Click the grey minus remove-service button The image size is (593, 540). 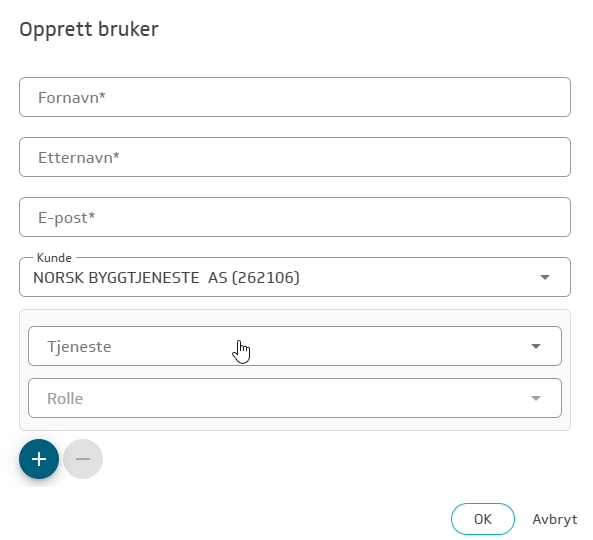click(83, 459)
